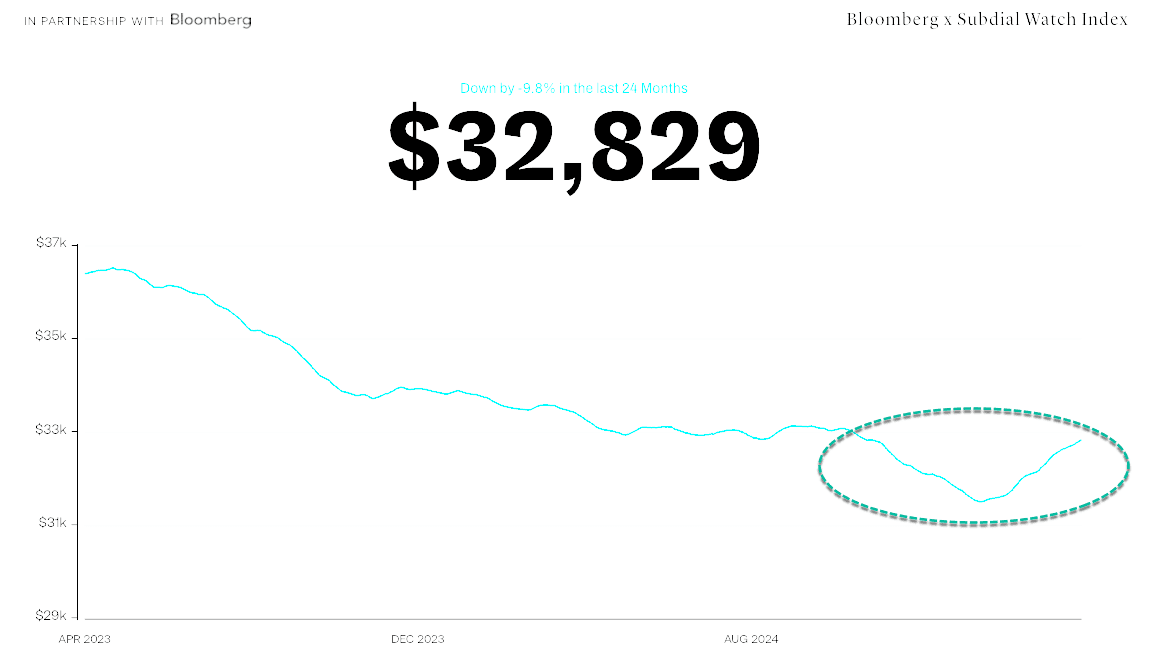Click the left starting point of the line
1153x662 pixels.
(x=86, y=273)
